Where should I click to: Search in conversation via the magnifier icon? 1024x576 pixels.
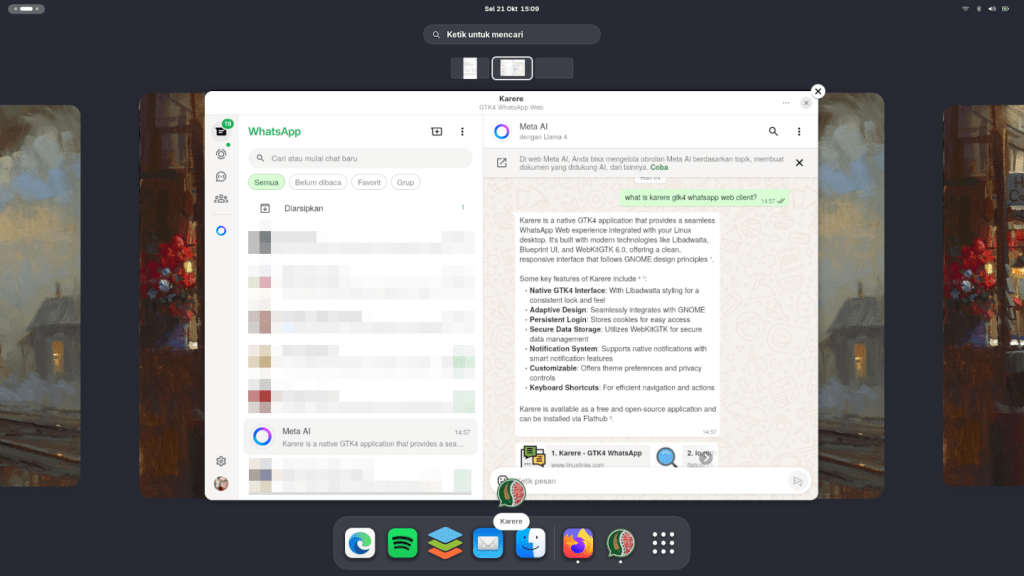(x=774, y=131)
